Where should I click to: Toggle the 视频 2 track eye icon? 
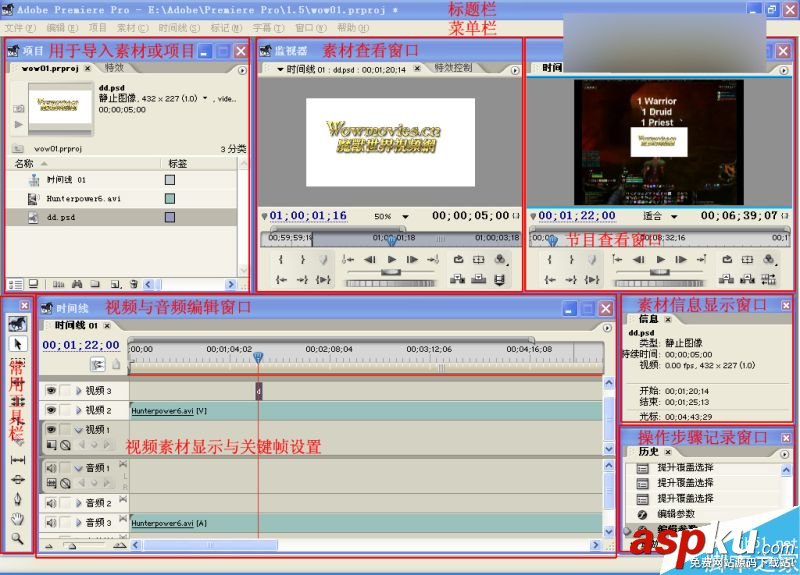click(x=51, y=410)
